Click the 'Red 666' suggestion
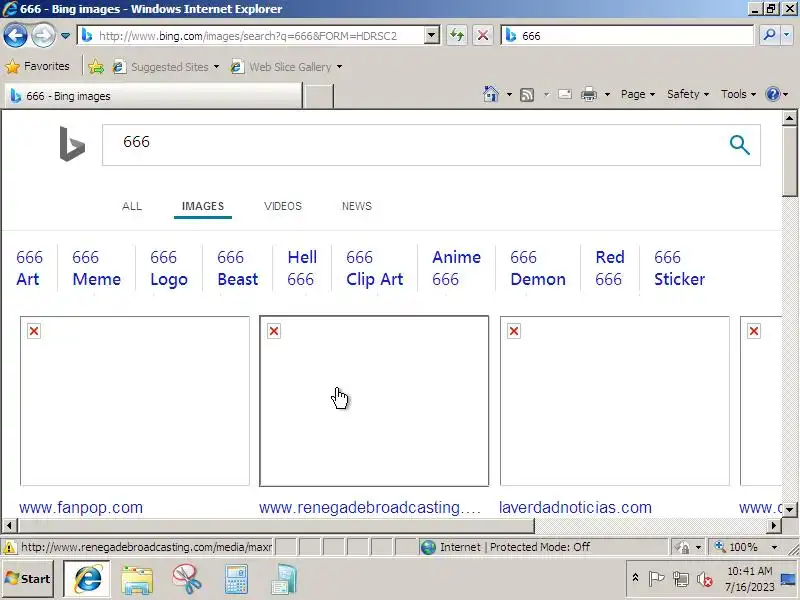 (x=610, y=268)
